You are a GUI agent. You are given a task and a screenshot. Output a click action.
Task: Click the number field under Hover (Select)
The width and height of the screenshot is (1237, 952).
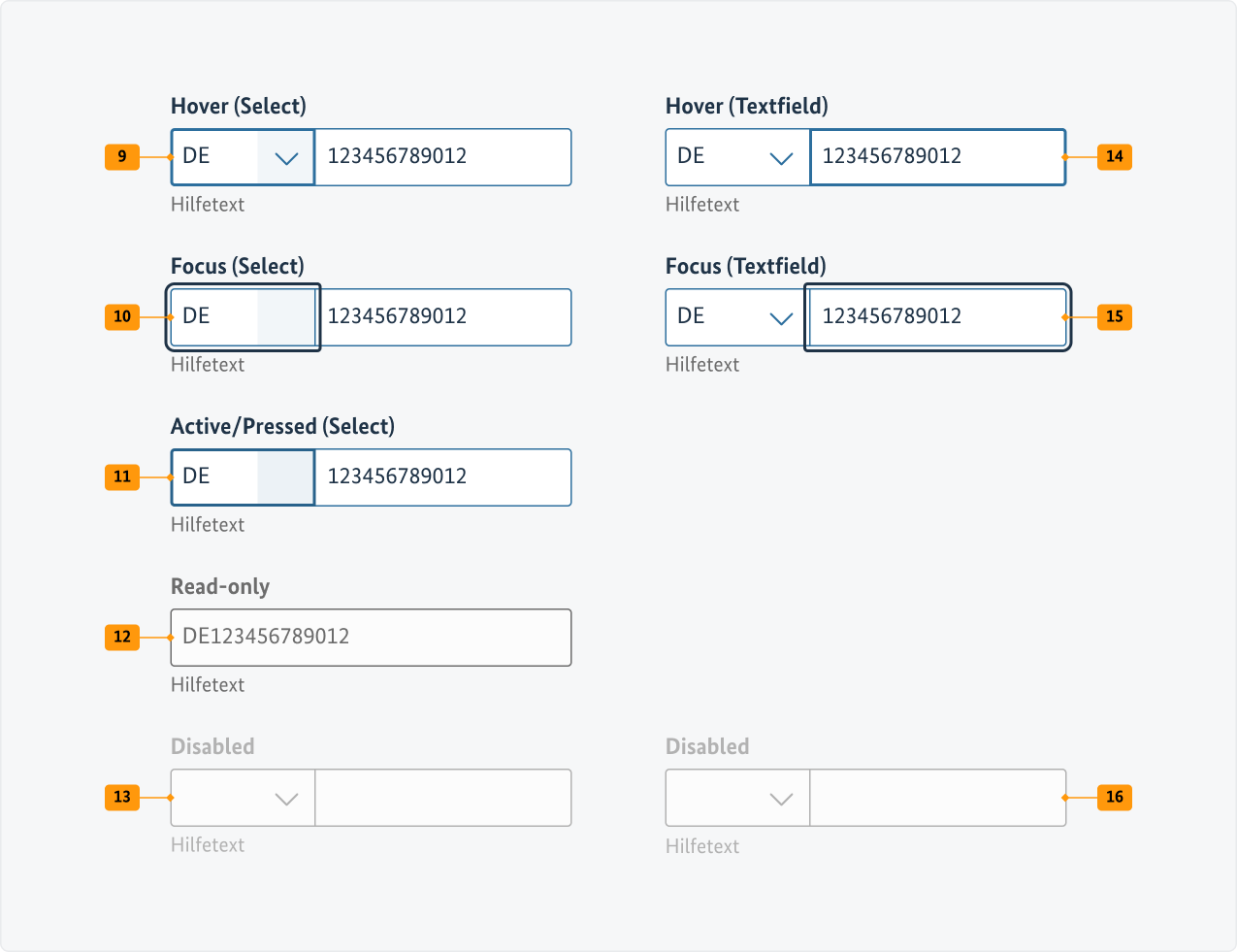443,157
